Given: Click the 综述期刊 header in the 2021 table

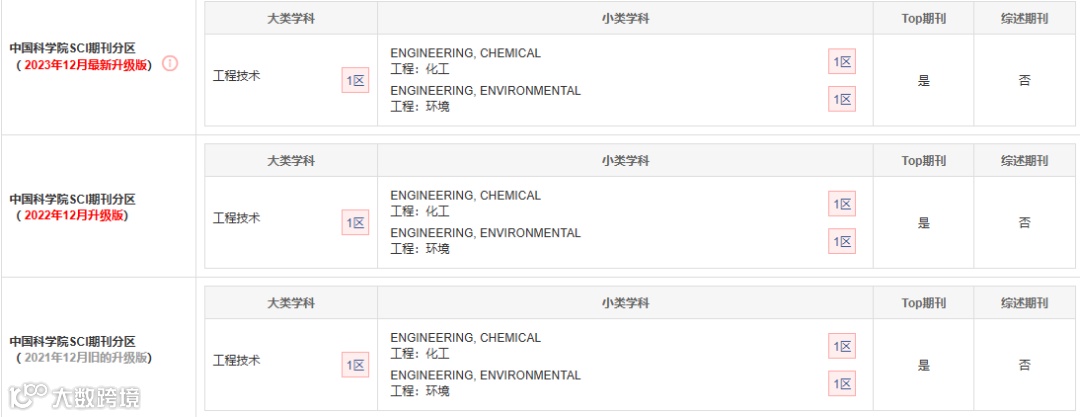Looking at the screenshot, I should [x=1024, y=303].
